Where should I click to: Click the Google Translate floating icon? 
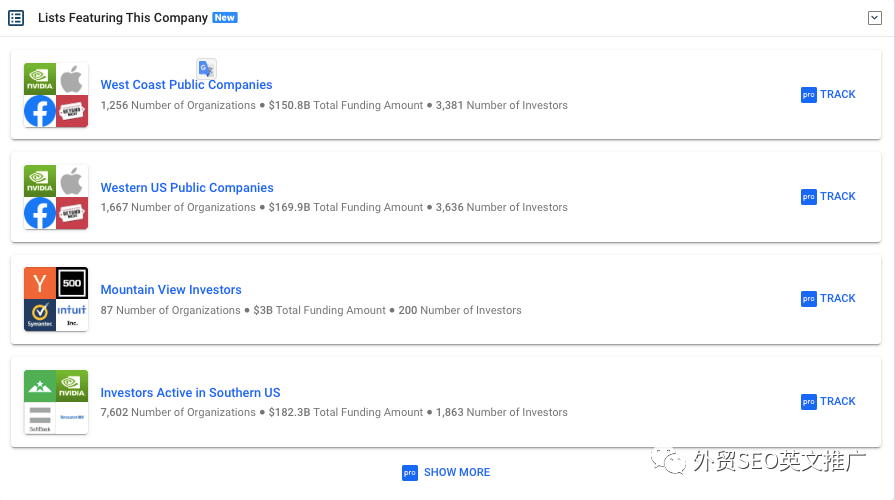(206, 68)
